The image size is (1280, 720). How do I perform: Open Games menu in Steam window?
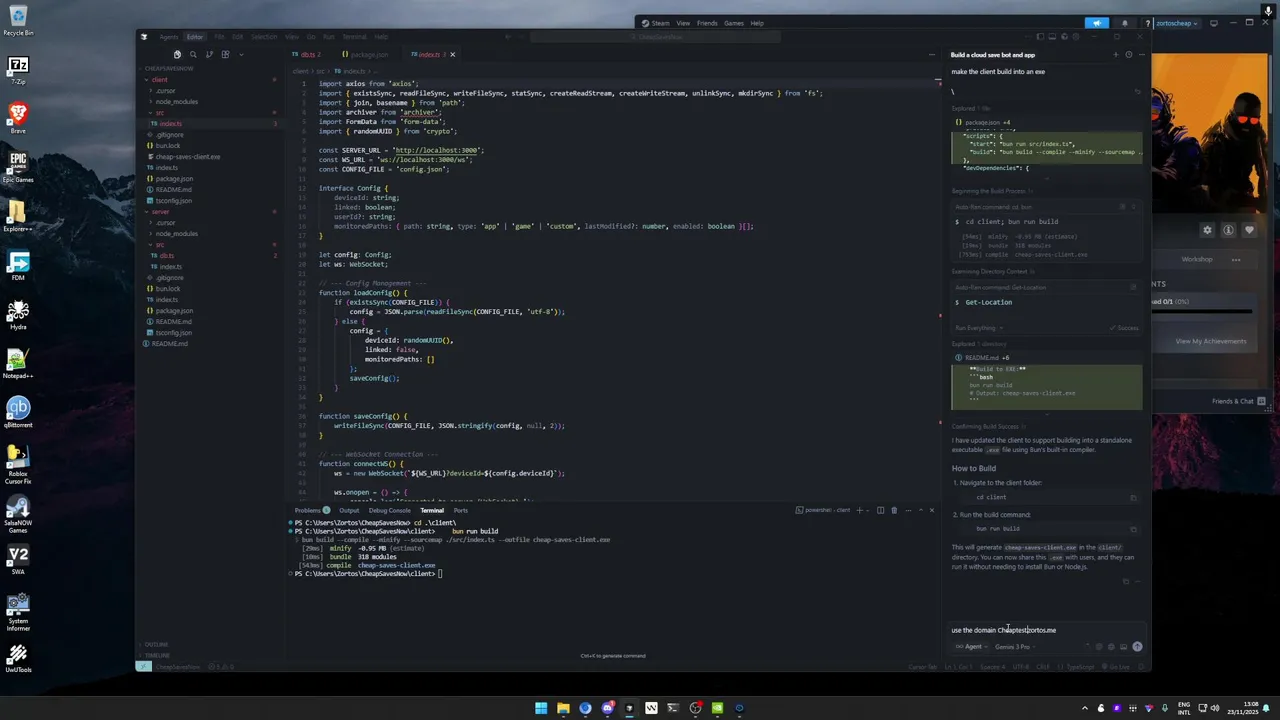tap(734, 23)
